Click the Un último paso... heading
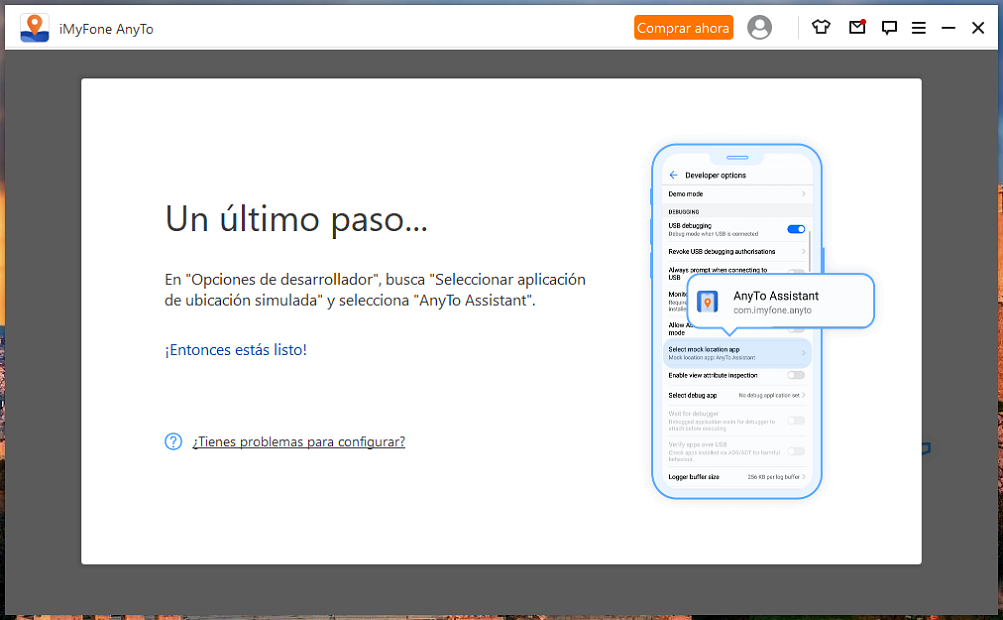 tap(296, 219)
